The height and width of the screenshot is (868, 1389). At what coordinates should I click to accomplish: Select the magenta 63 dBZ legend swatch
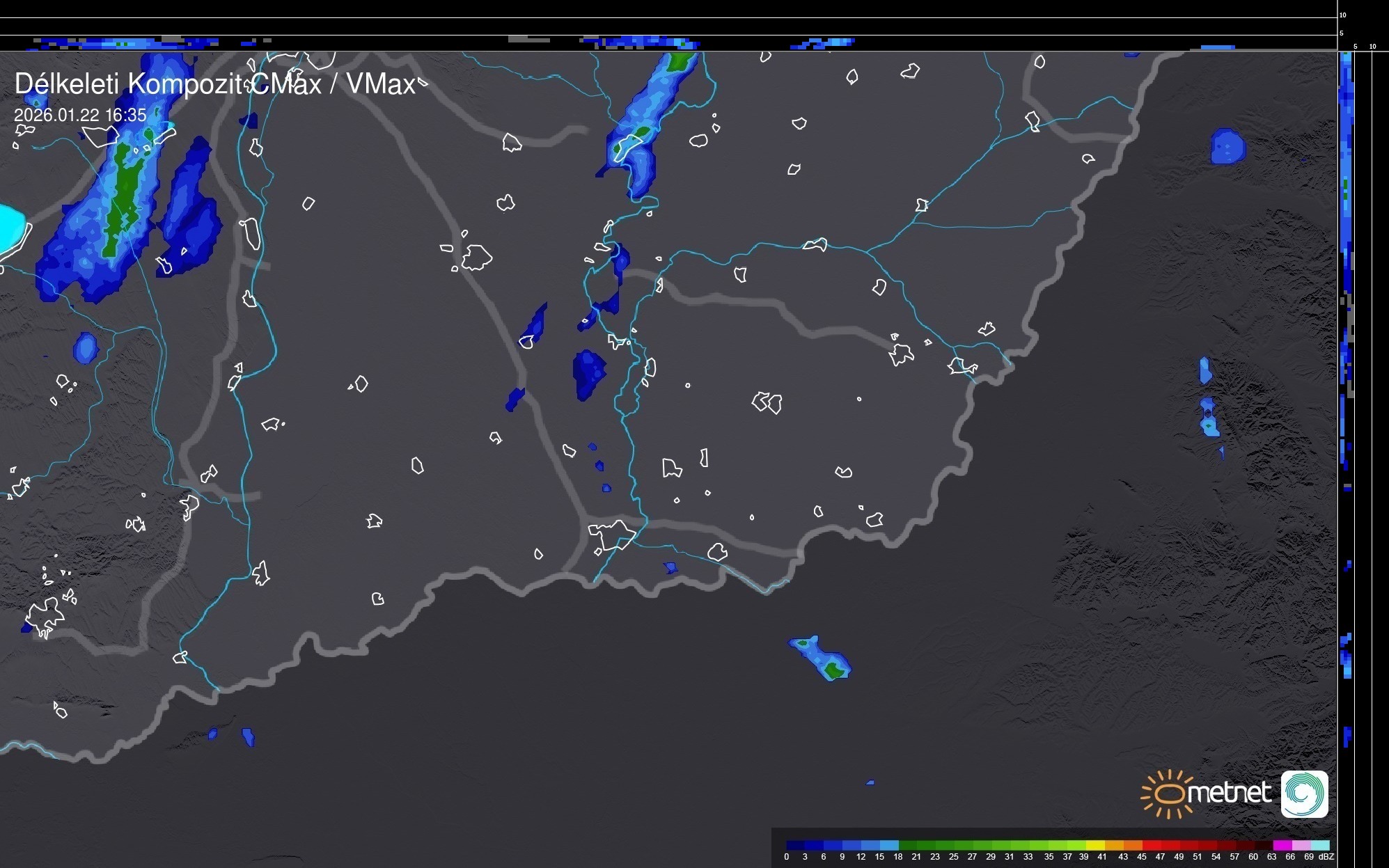pyautogui.click(x=1282, y=845)
